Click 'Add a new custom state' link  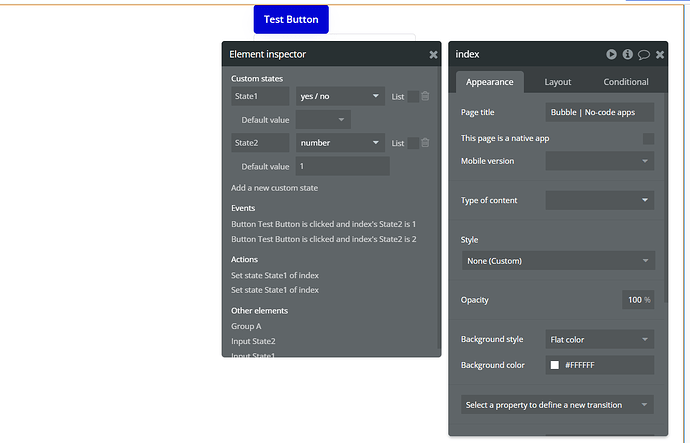274,188
